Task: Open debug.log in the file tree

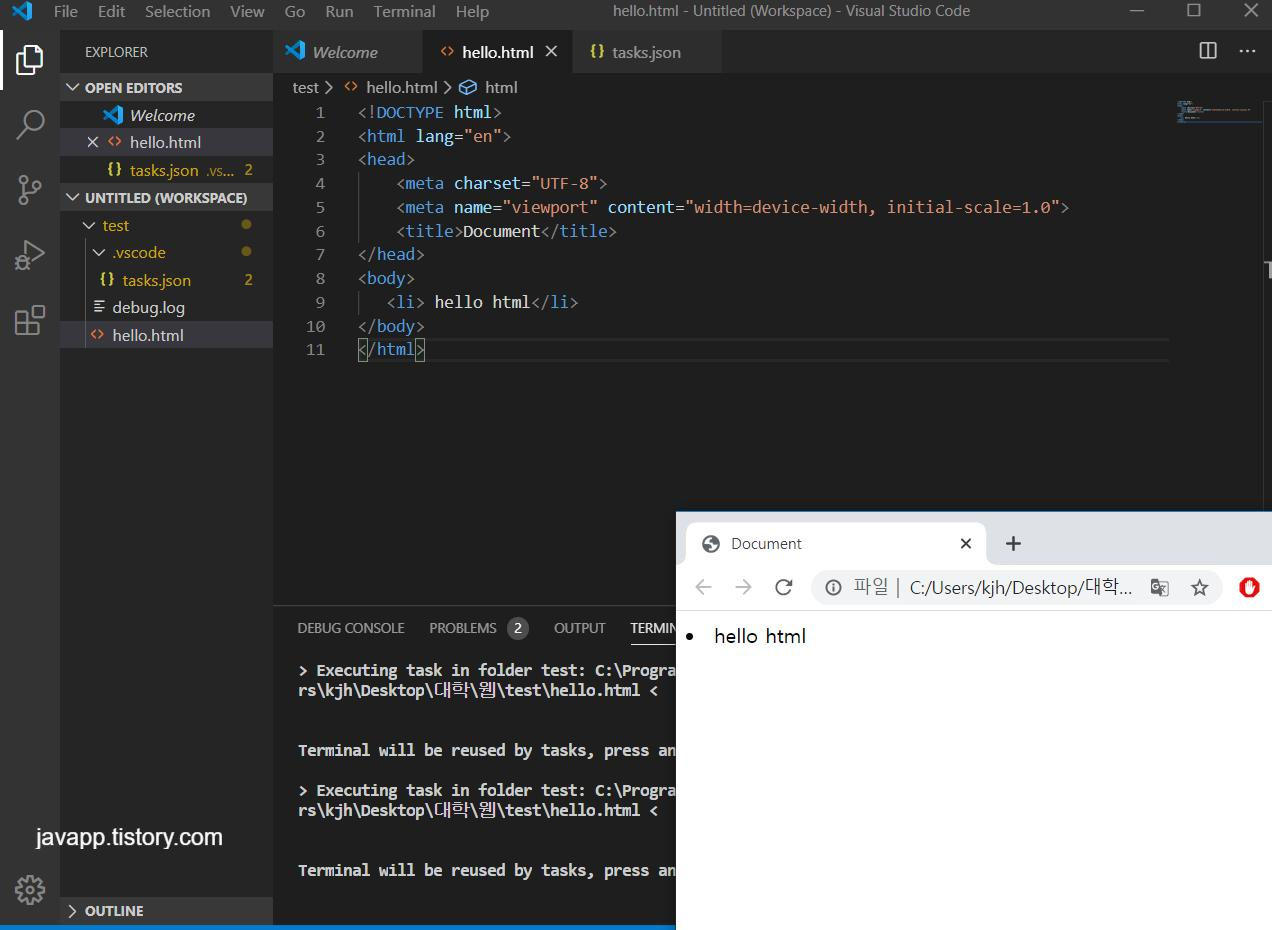Action: [166, 307]
